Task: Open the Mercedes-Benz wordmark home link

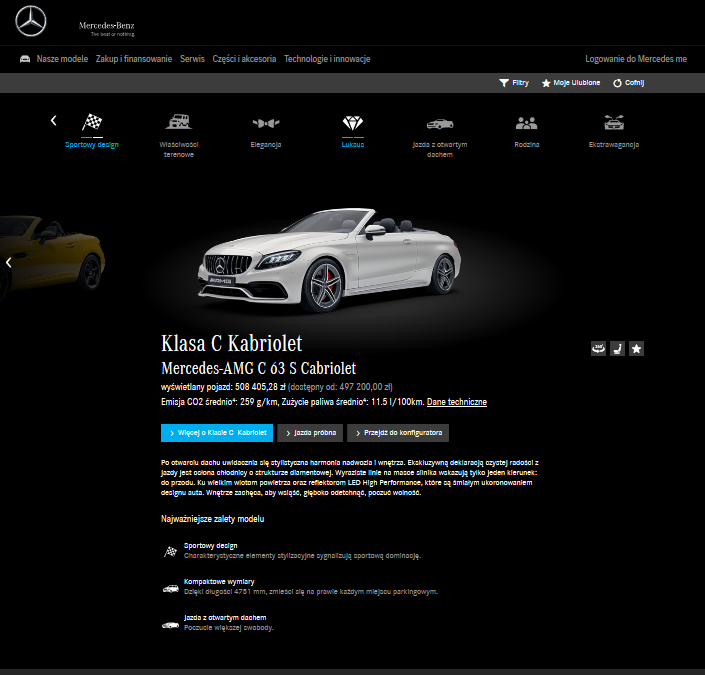Action: 107,28
